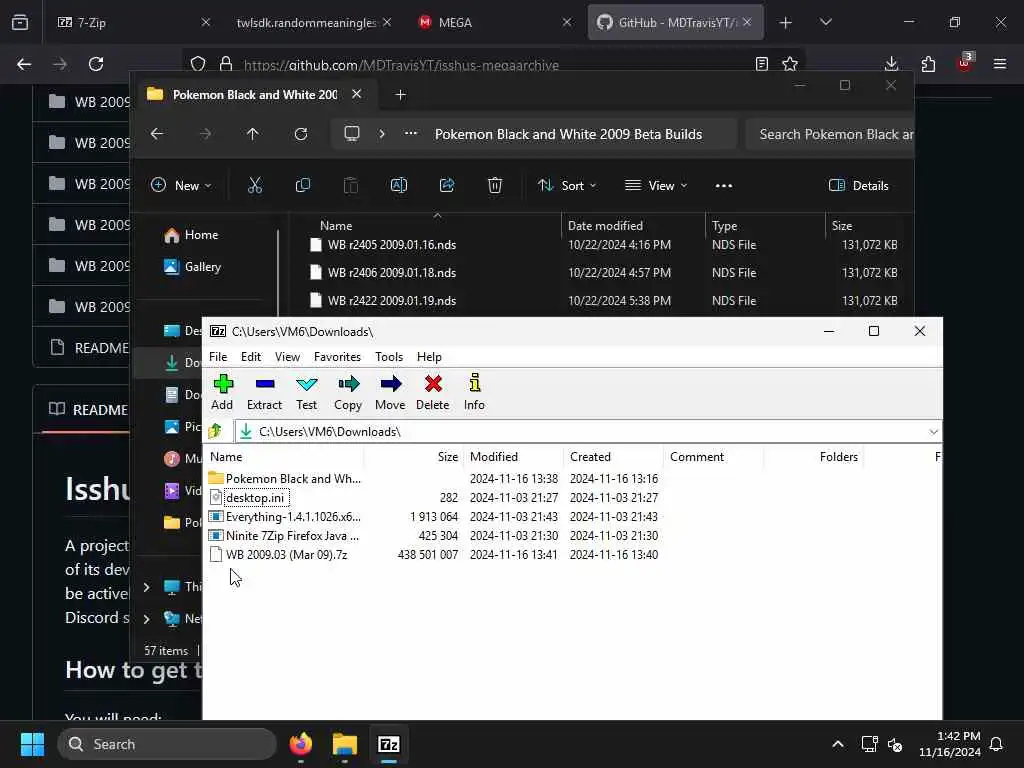1024x768 pixels.
Task: Expand the 7-Zip address path dropdown
Action: (933, 432)
